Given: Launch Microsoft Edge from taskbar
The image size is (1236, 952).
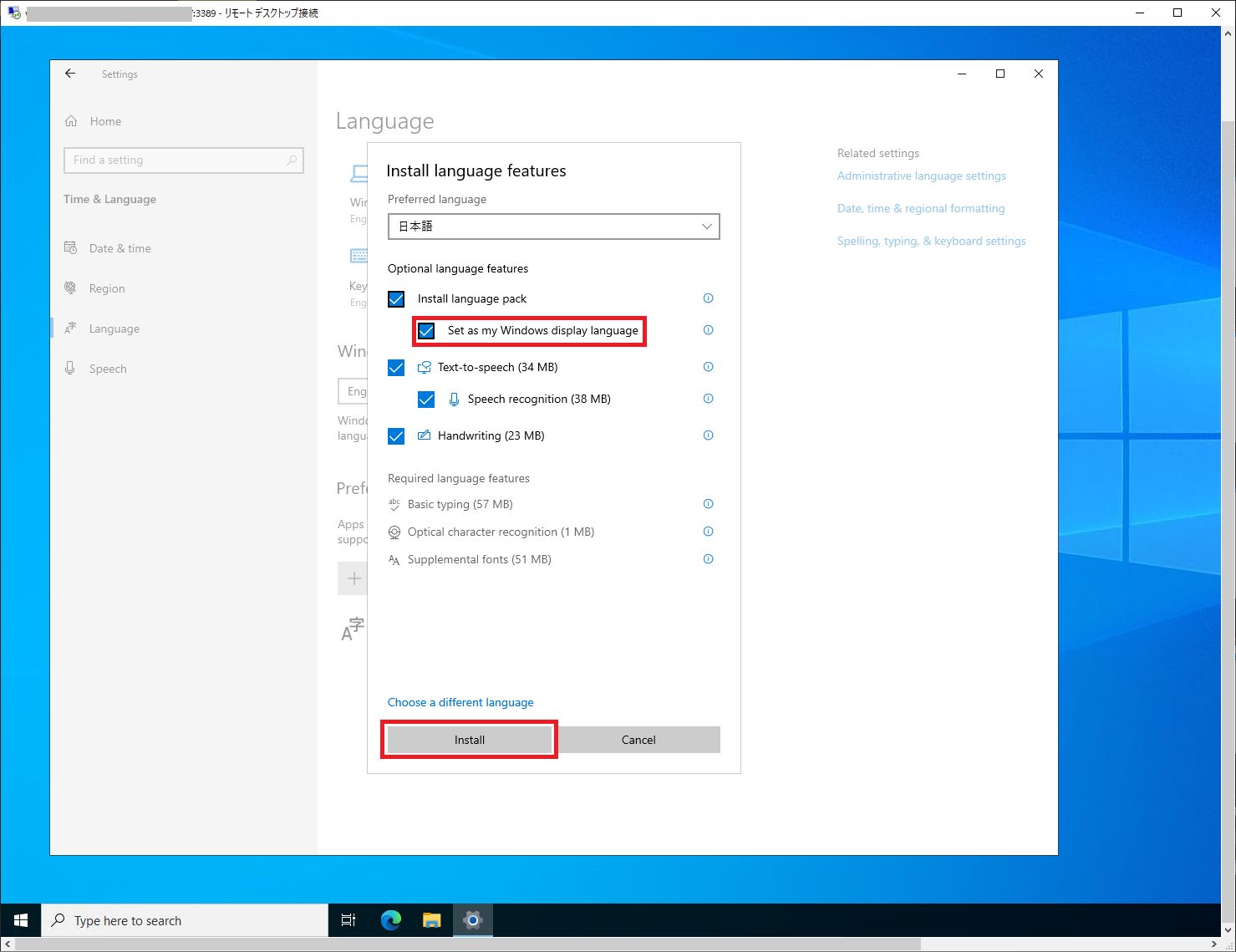Looking at the screenshot, I should click(x=390, y=920).
